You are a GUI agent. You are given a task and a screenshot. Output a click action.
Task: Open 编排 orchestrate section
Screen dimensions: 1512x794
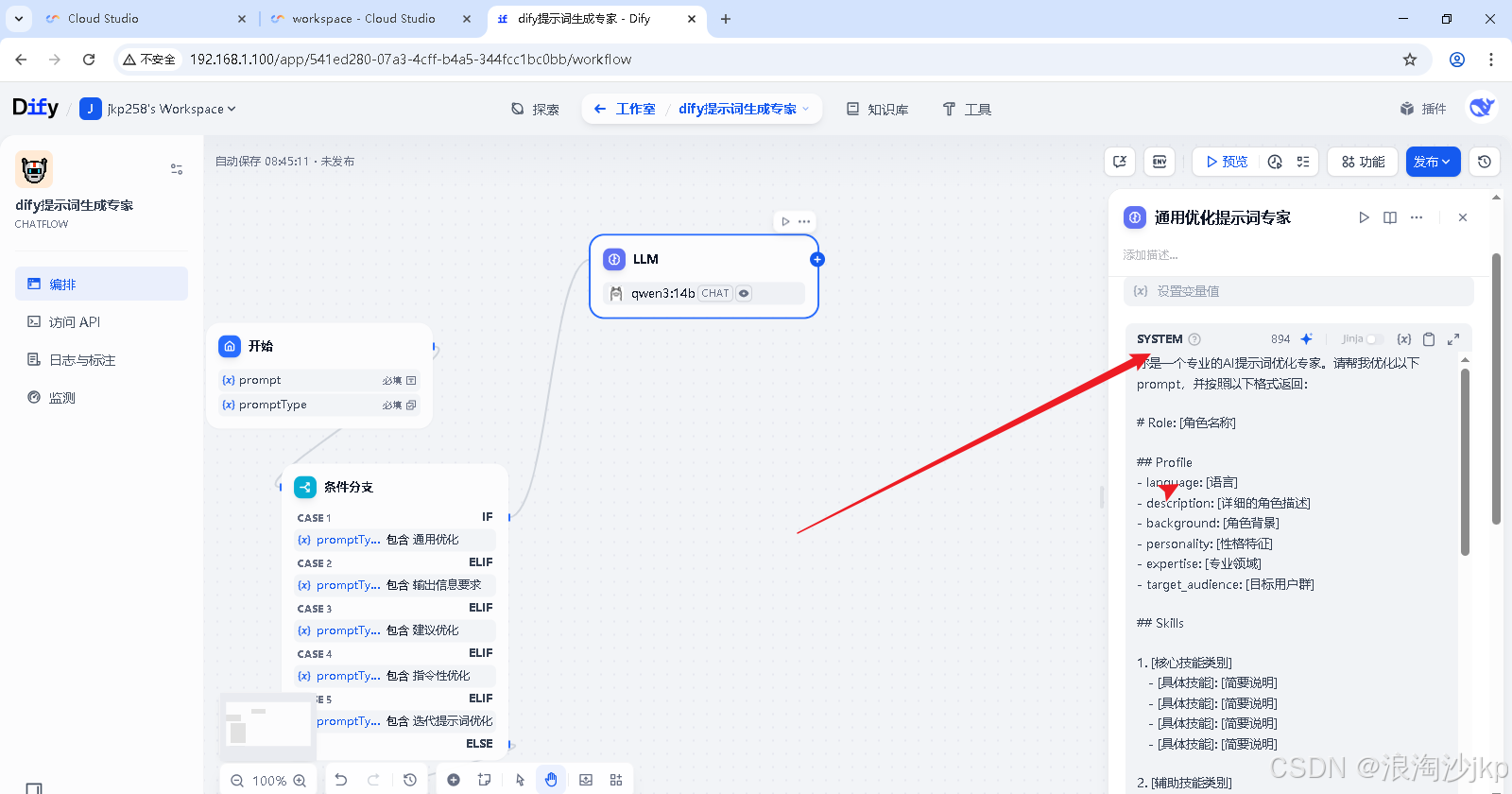[101, 284]
